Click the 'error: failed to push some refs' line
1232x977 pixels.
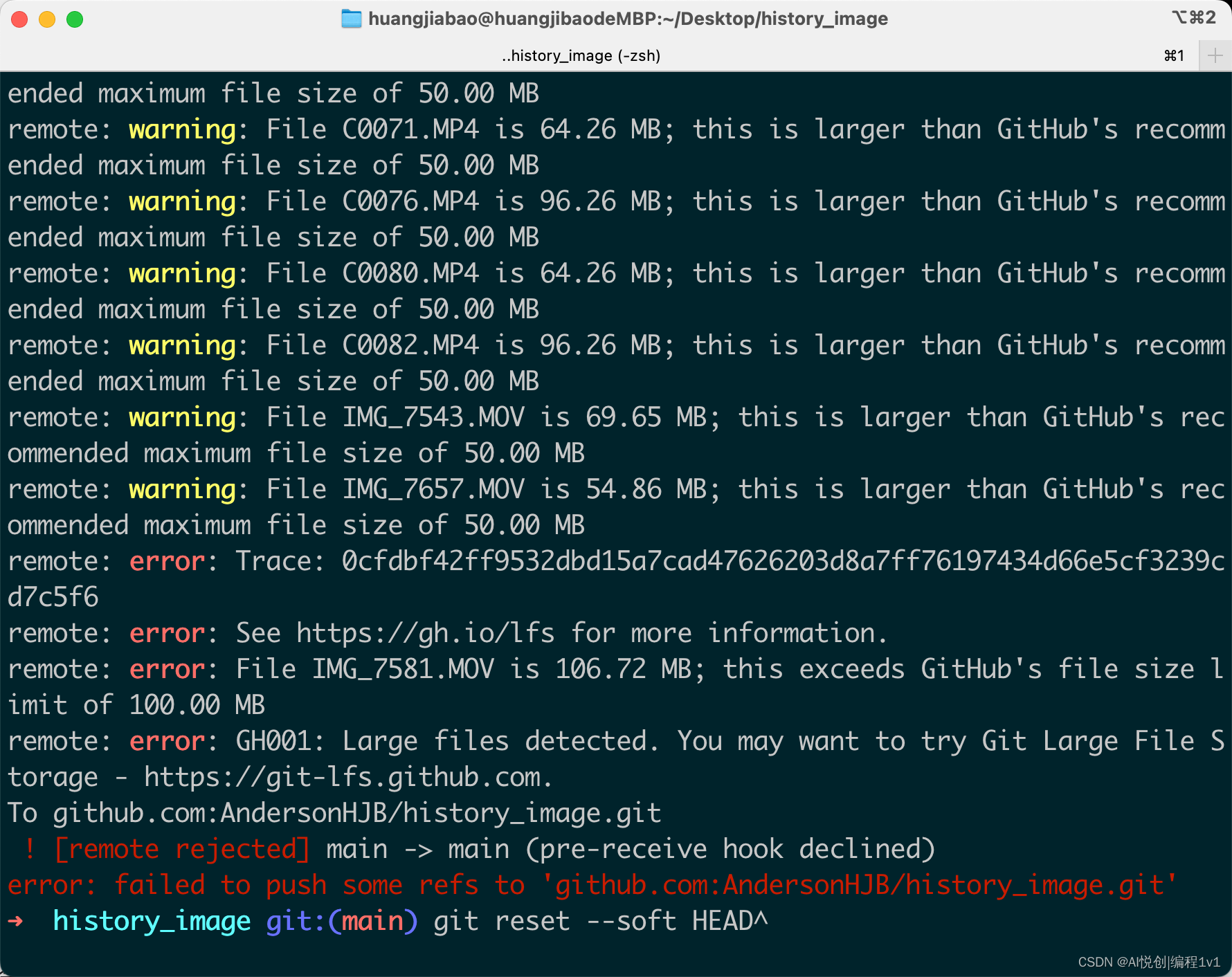[x=592, y=885]
